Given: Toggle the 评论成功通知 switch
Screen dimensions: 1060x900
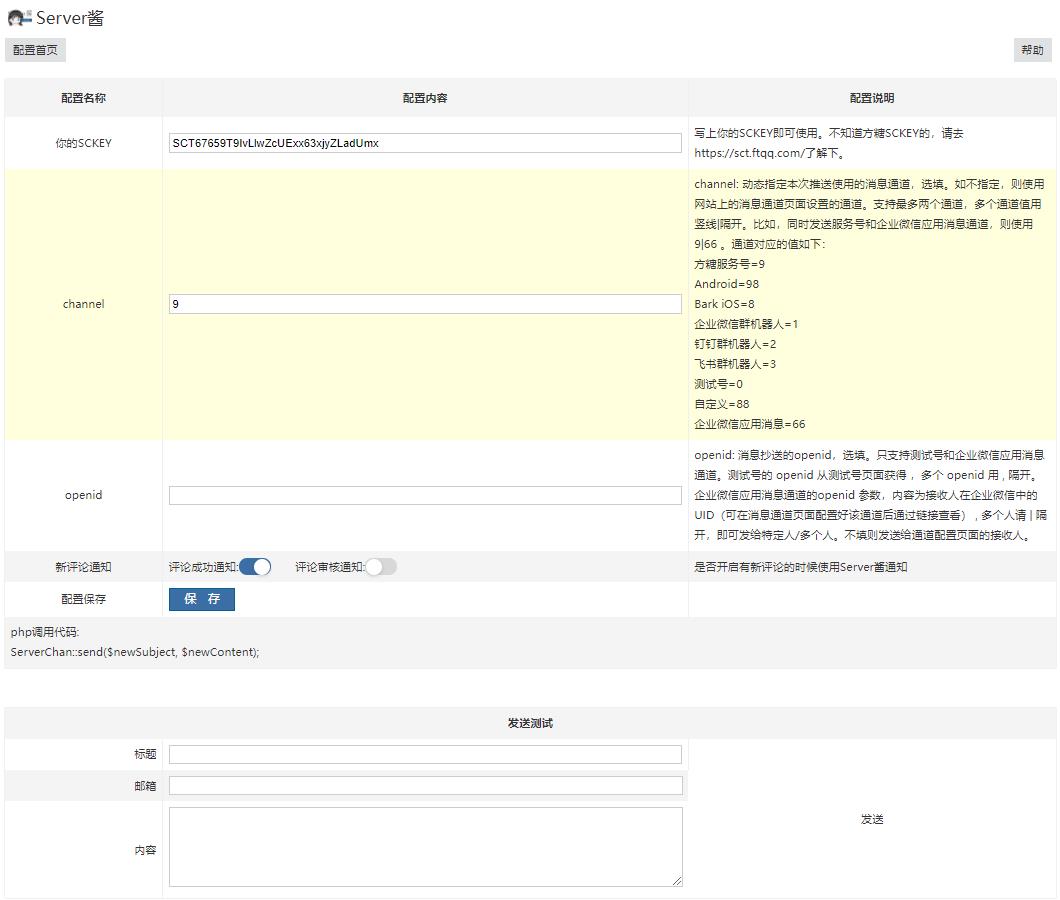Looking at the screenshot, I should point(255,567).
